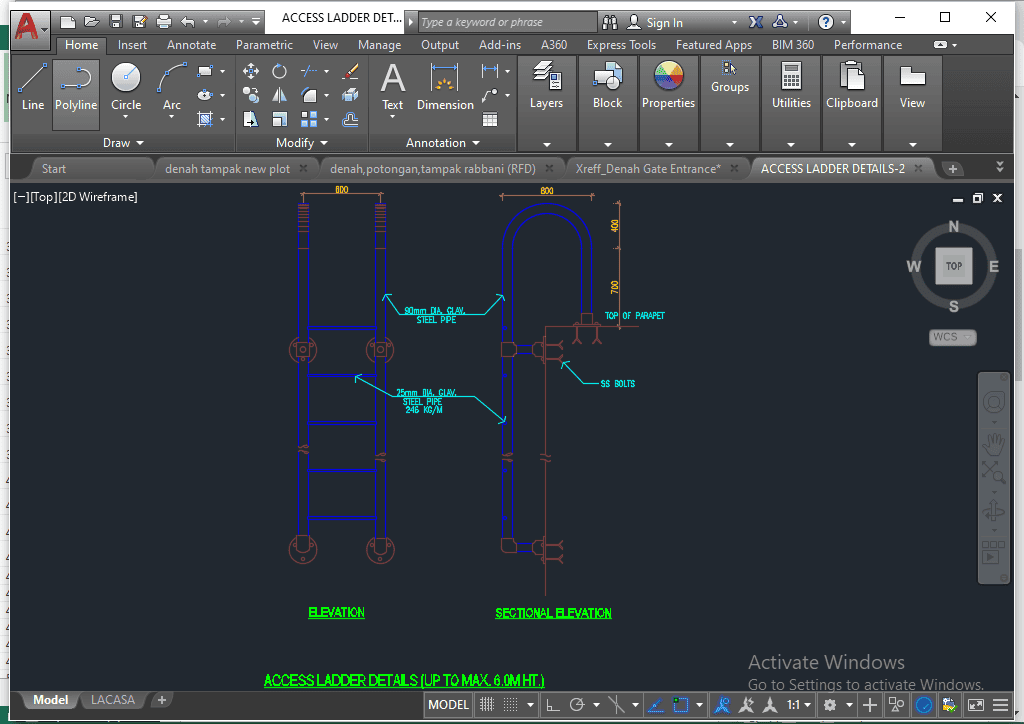Image resolution: width=1024 pixels, height=724 pixels.
Task: Click the keyword search field
Action: coord(505,22)
